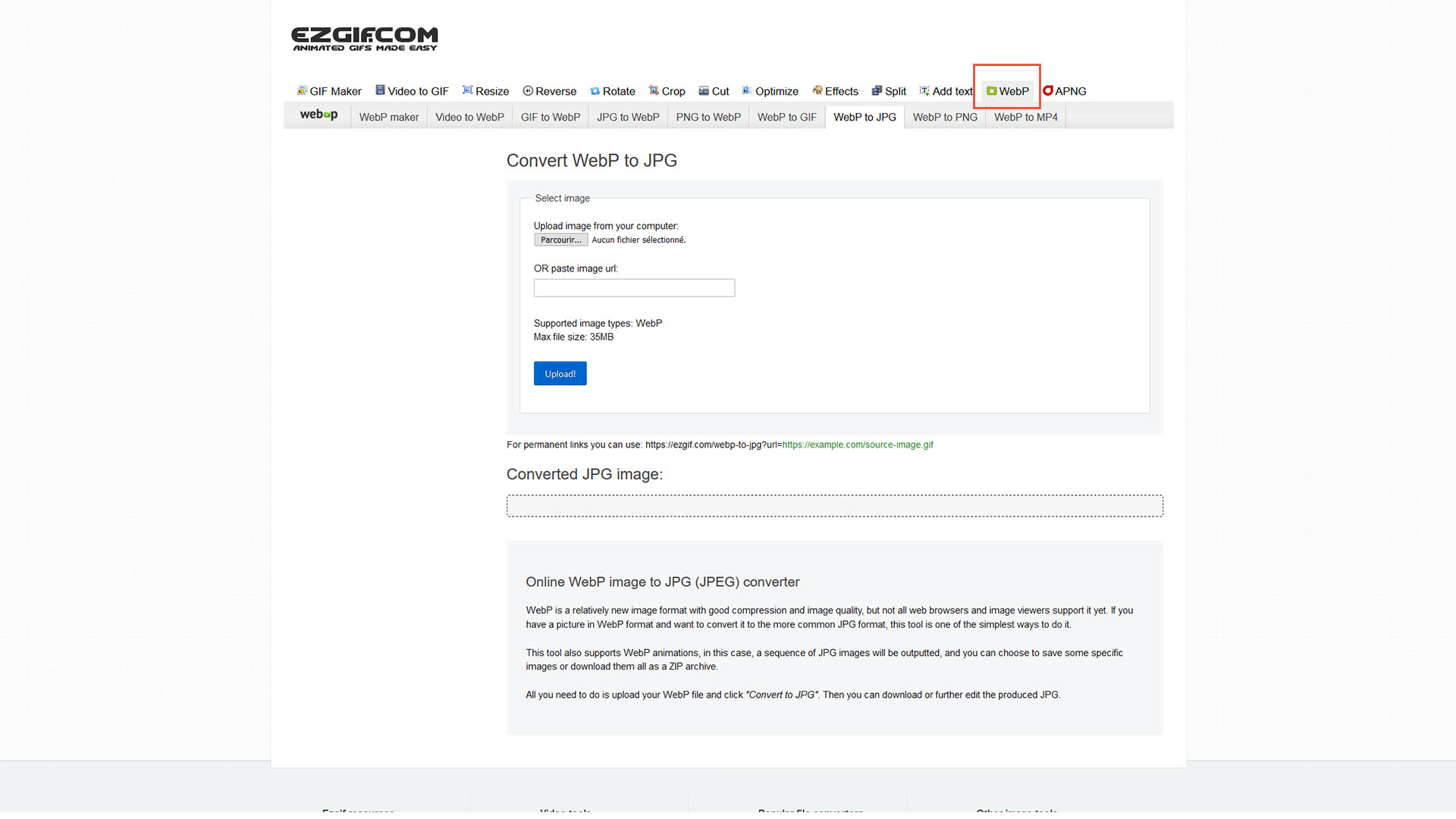This screenshot has width=1456, height=819.
Task: Select the WebP menu item
Action: [1008, 91]
